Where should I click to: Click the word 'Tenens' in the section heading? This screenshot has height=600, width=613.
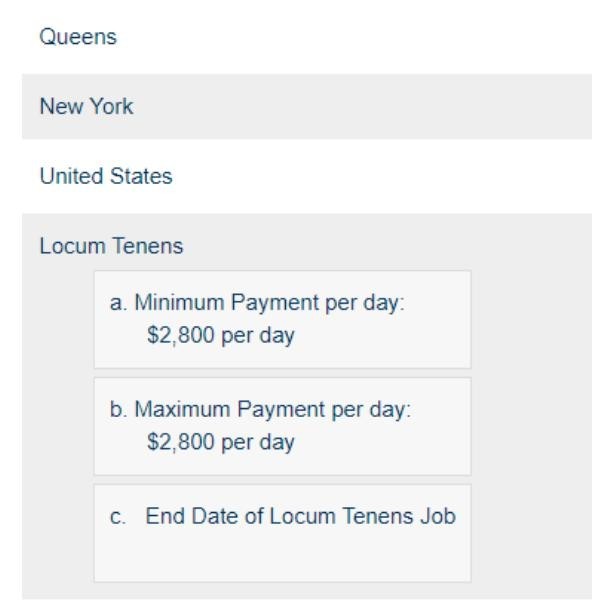153,246
